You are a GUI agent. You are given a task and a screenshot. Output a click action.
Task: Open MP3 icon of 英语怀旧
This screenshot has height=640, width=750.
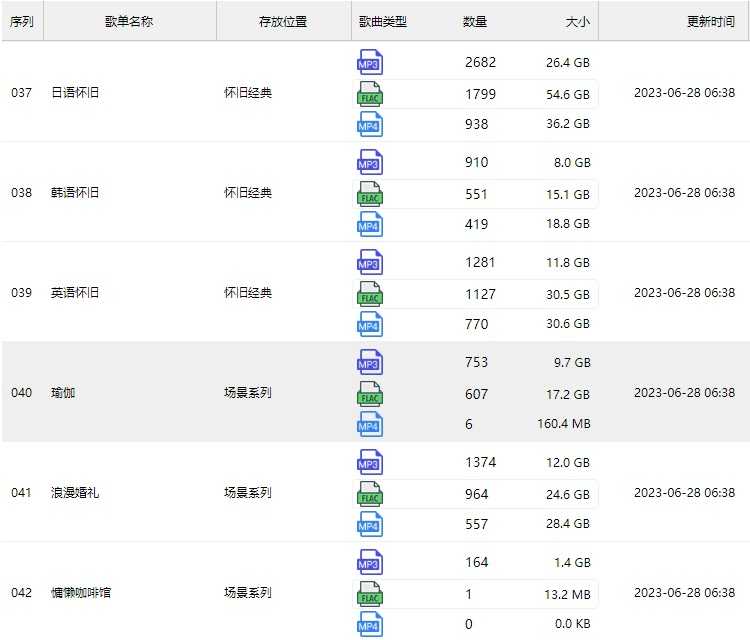(370, 262)
